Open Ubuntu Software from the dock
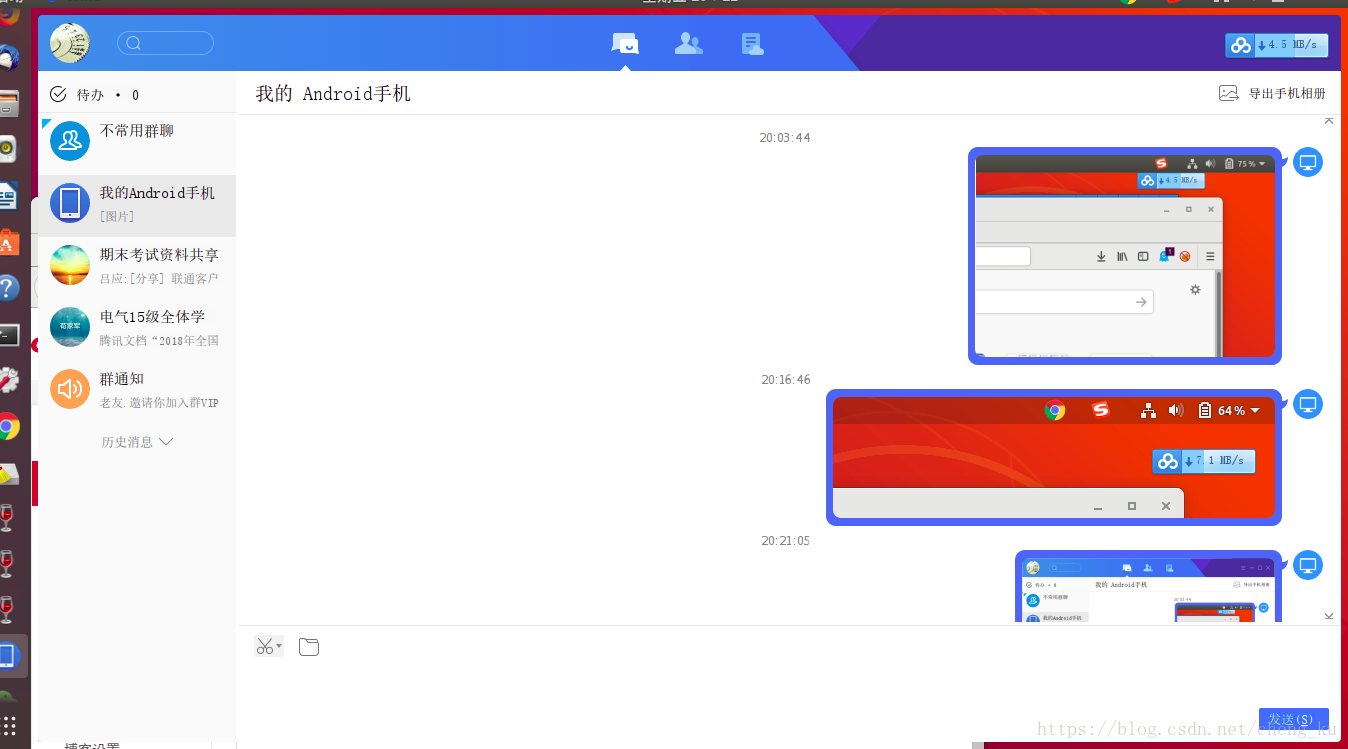The height and width of the screenshot is (749, 1348). 8,242
